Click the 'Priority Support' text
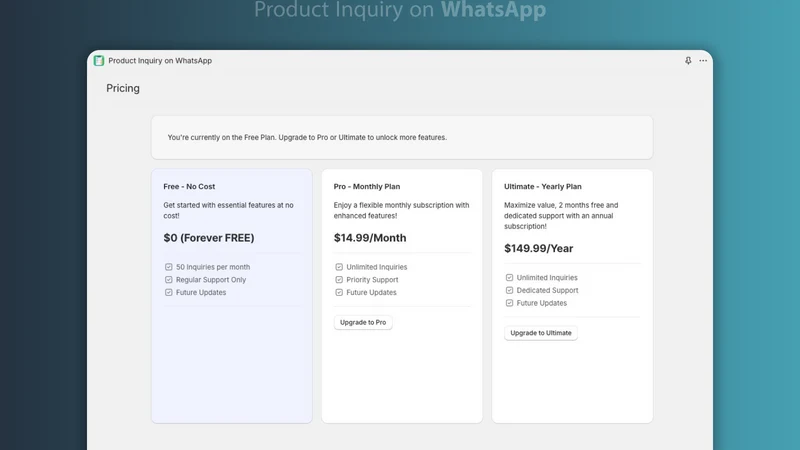Screen dimensions: 800x450 [372, 280]
